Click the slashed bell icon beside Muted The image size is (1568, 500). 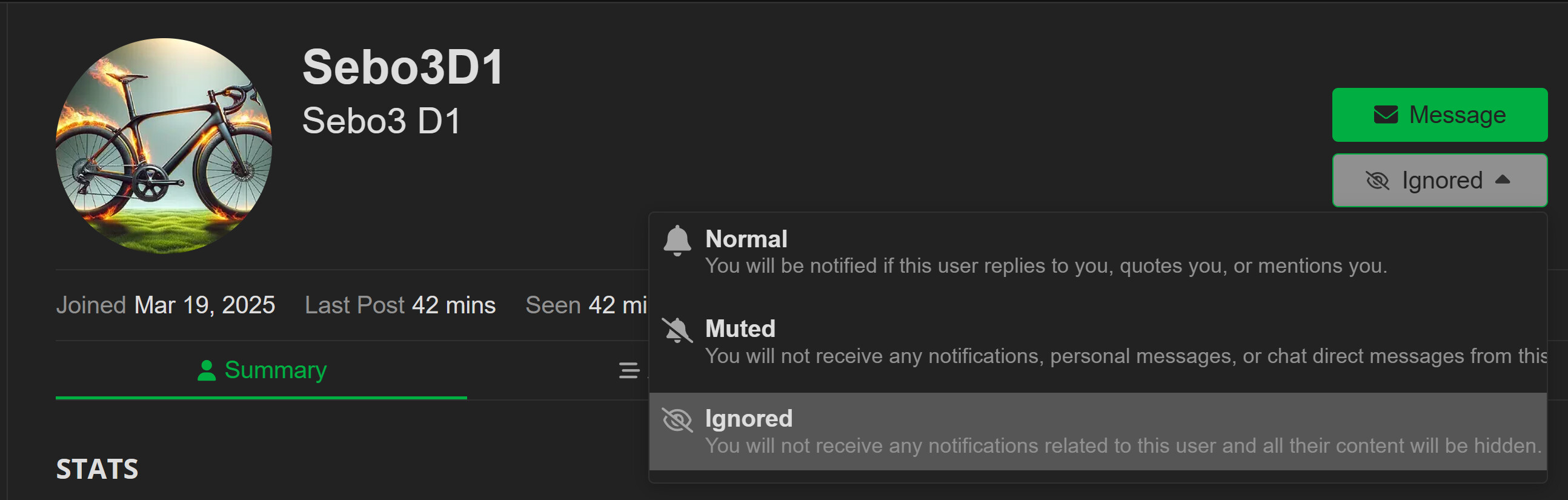(677, 331)
